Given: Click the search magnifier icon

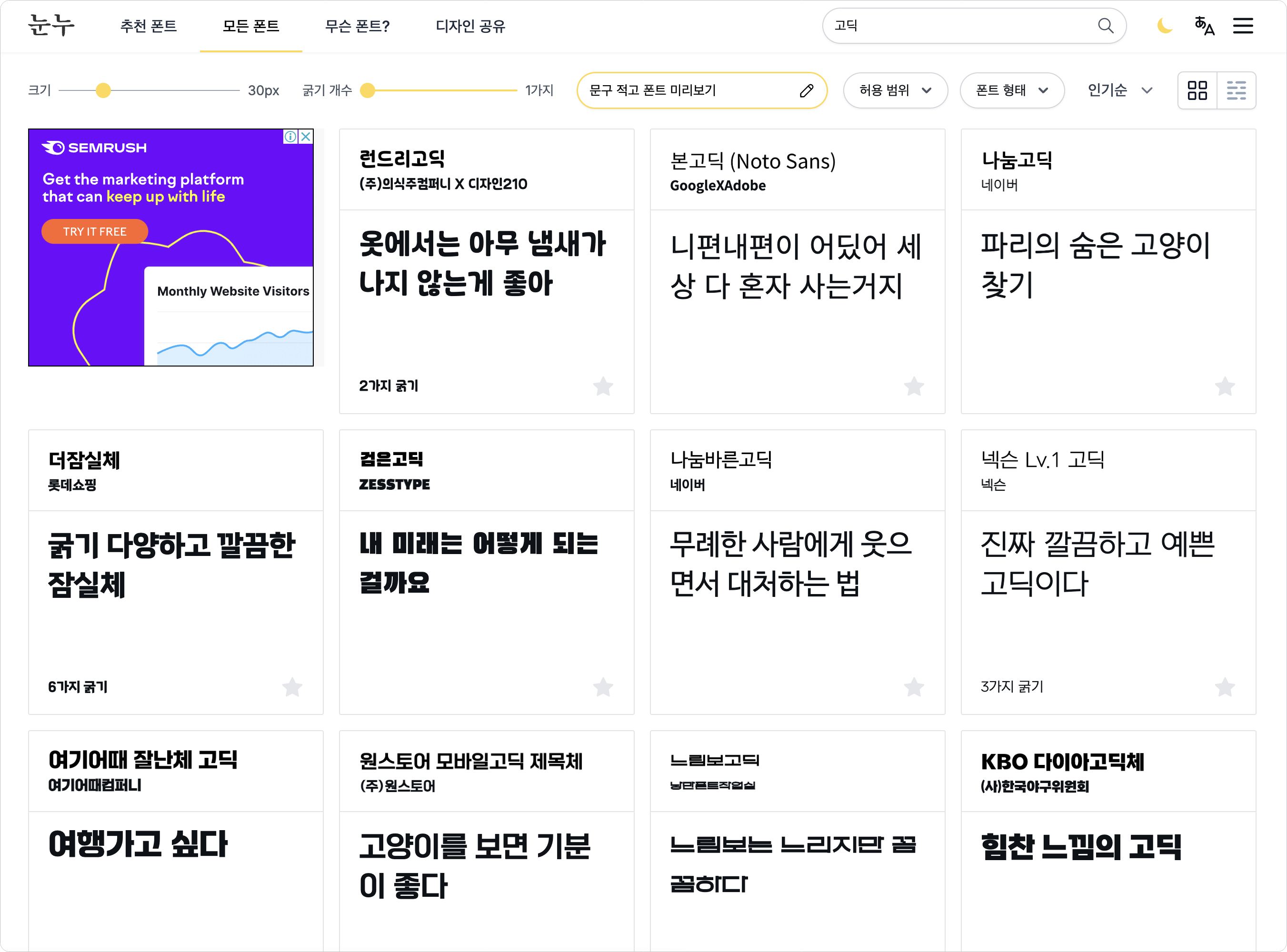Looking at the screenshot, I should 1105,26.
